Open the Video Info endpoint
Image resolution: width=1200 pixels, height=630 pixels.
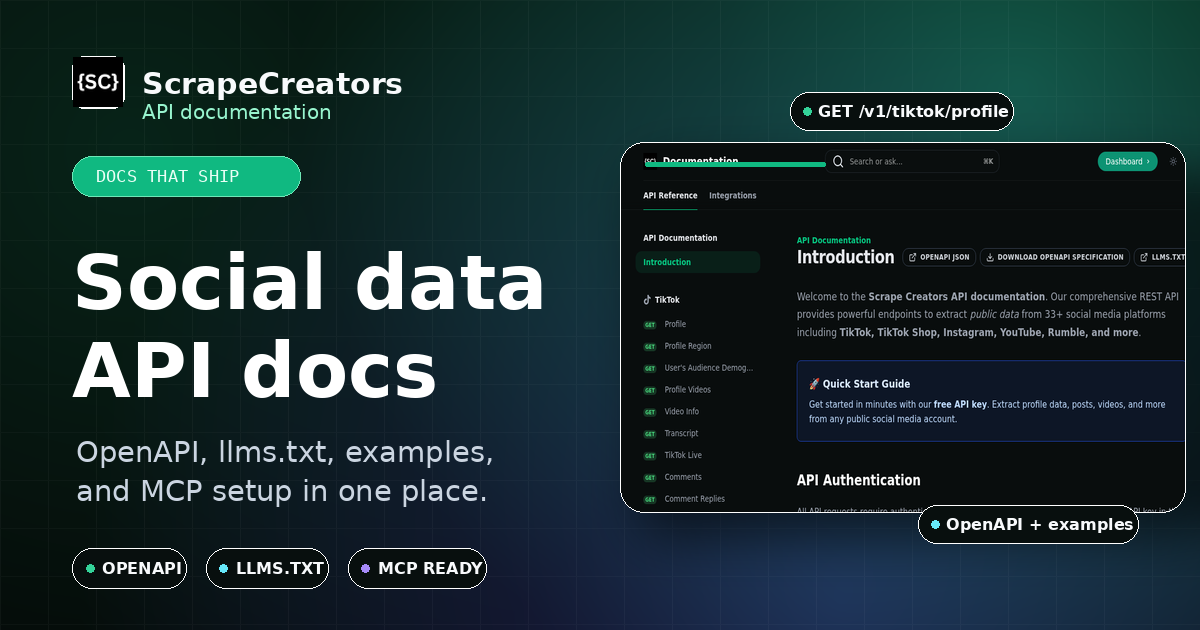point(682,412)
